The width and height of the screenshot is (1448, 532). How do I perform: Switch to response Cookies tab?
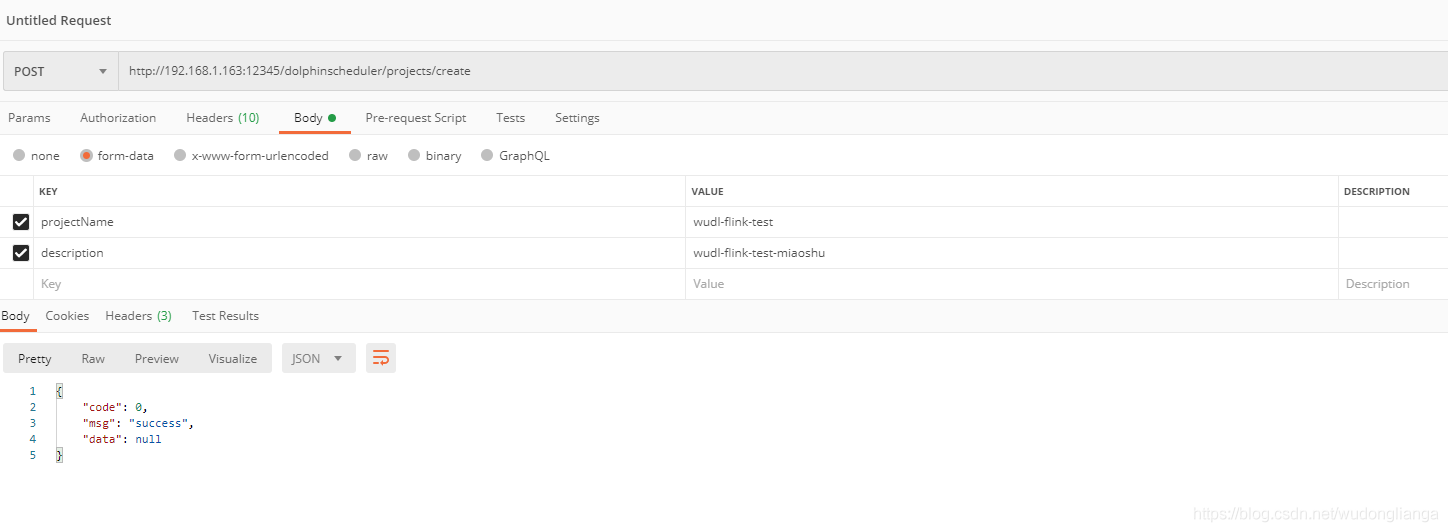point(67,316)
